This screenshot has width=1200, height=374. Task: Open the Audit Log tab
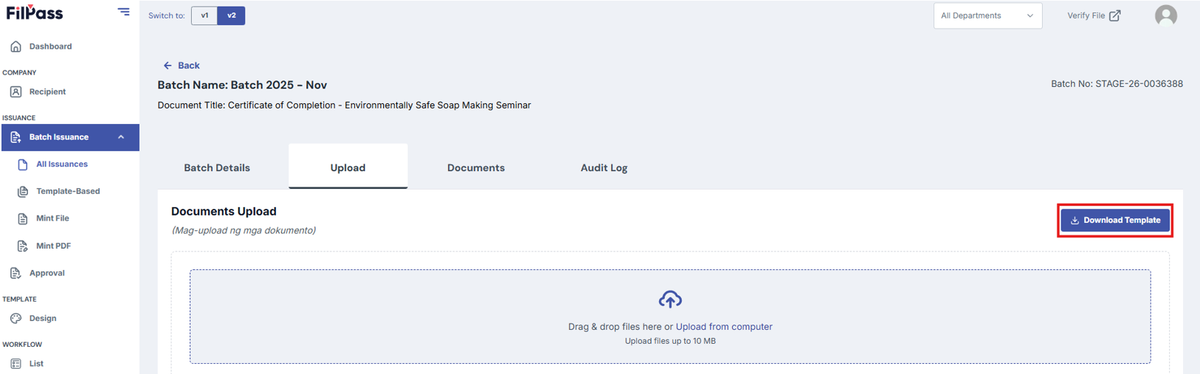(x=604, y=168)
